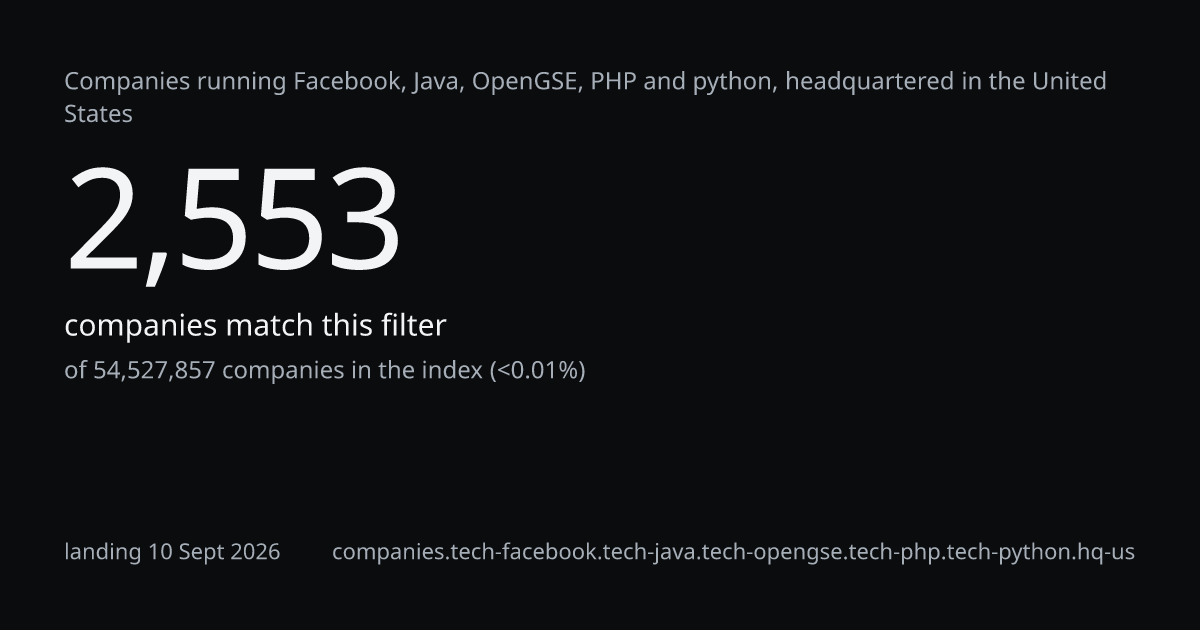Click the hq-us suffix in the slug
Screen dimensions: 1200x630
tap(1106, 553)
